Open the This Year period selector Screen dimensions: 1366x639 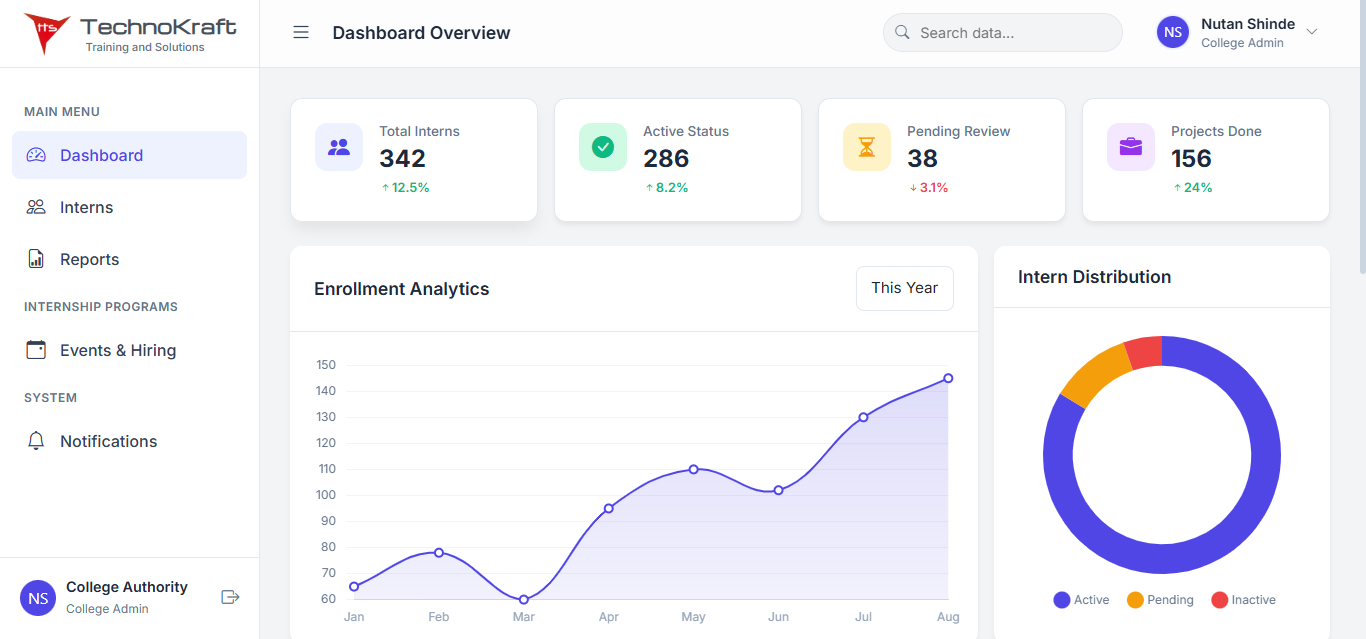click(x=904, y=288)
